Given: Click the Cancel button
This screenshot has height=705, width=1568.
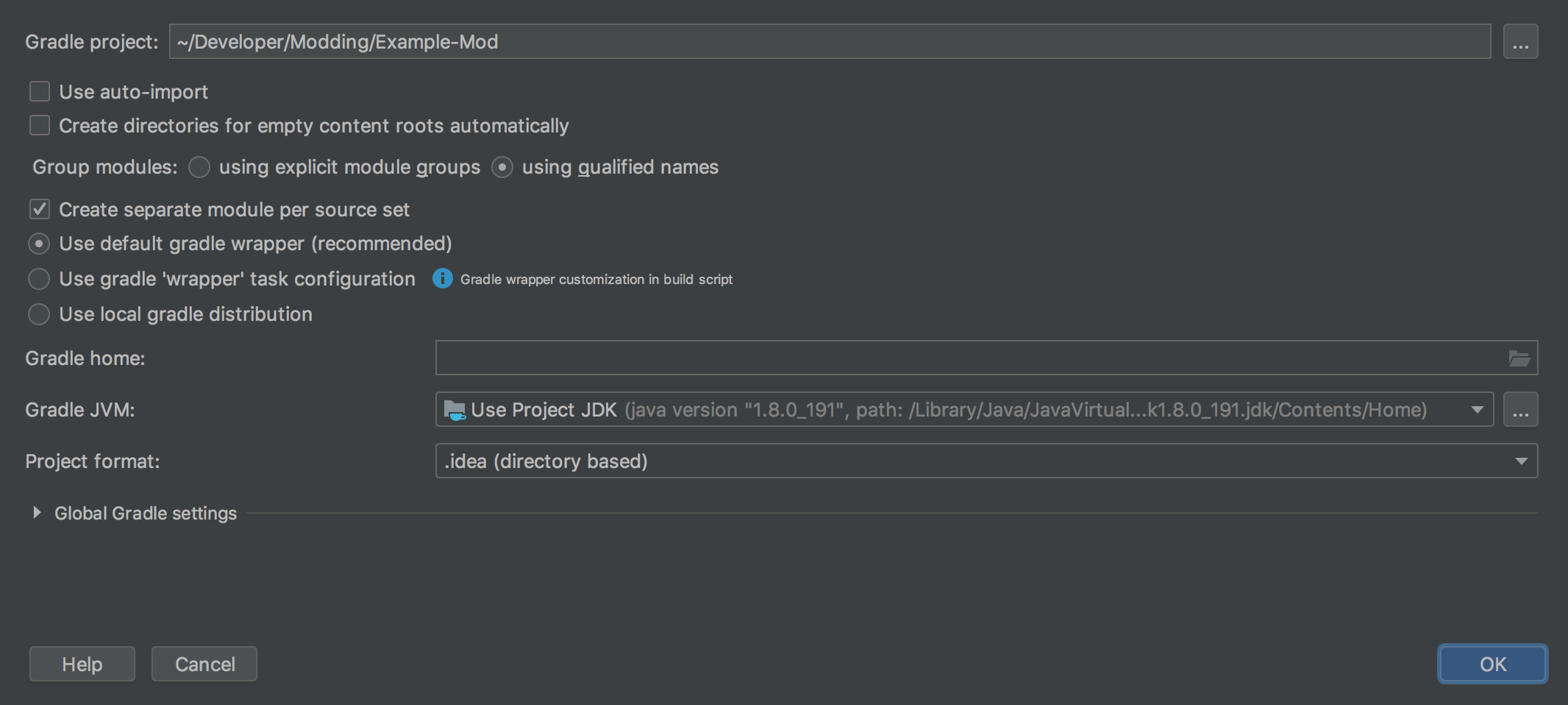Looking at the screenshot, I should [204, 665].
